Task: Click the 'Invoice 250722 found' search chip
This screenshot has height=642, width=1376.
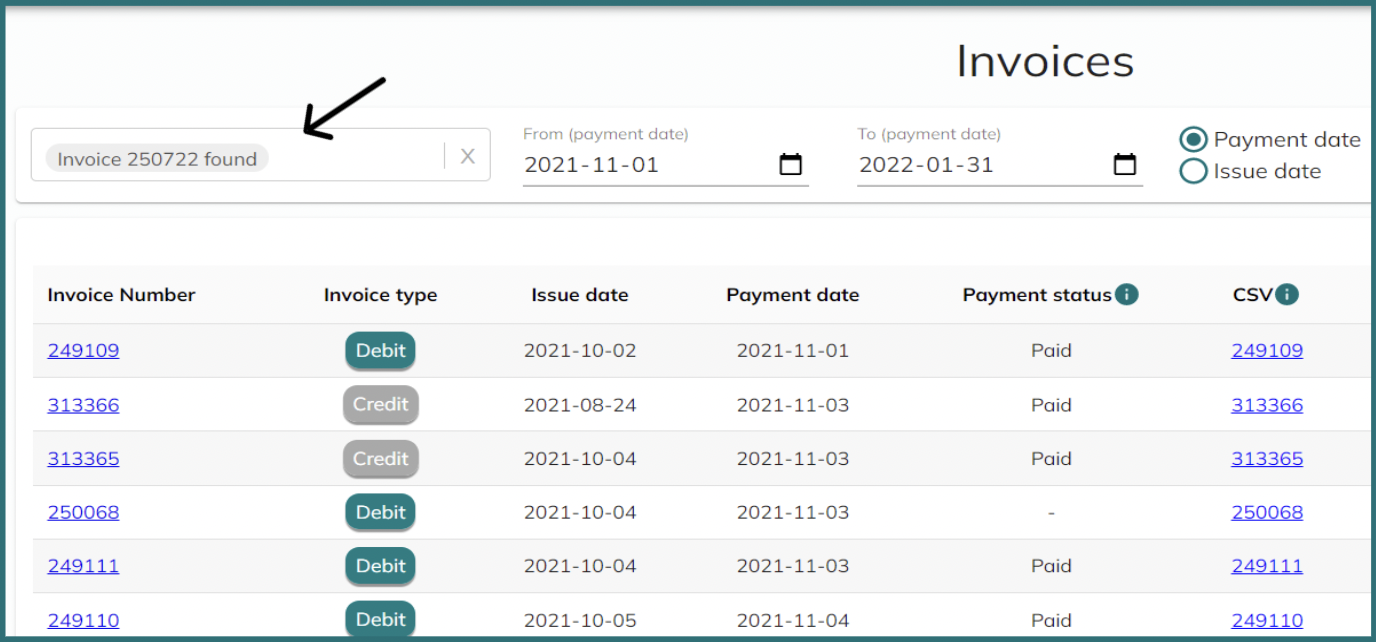Action: (157, 159)
